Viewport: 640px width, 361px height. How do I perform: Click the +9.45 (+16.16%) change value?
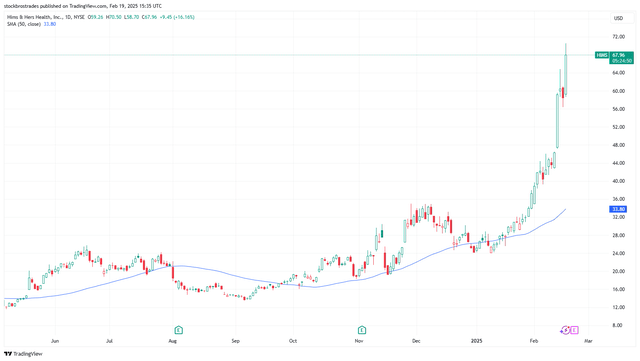click(177, 17)
